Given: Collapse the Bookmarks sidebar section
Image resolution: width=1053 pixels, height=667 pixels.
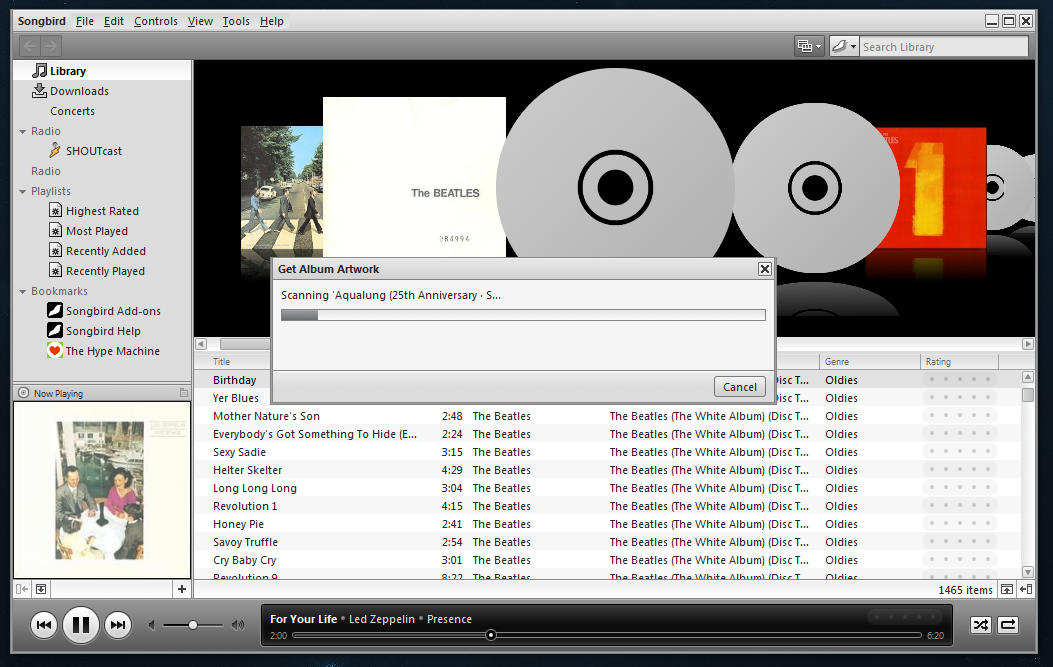Looking at the screenshot, I should click(23, 291).
